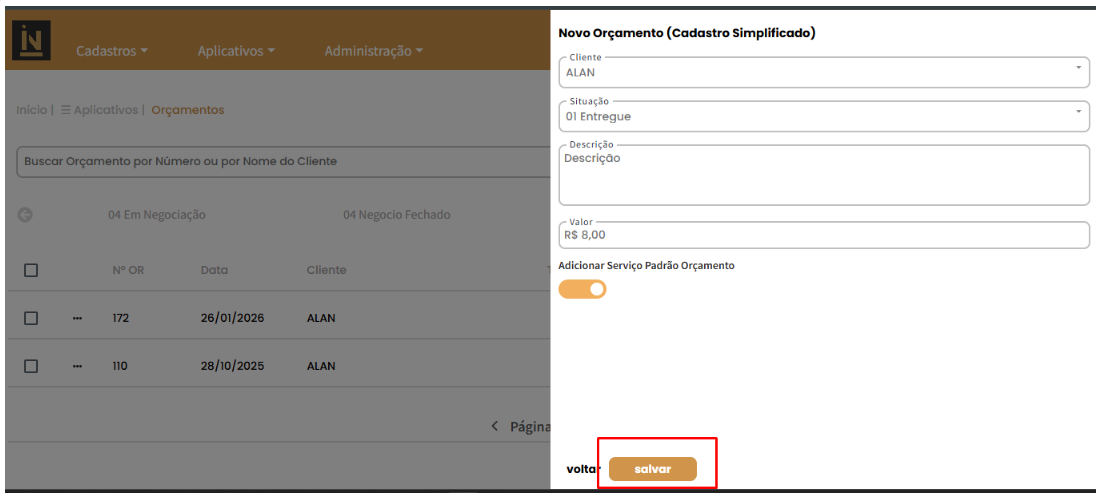Click the IN logo icon
The height and width of the screenshot is (496, 1096).
31,41
